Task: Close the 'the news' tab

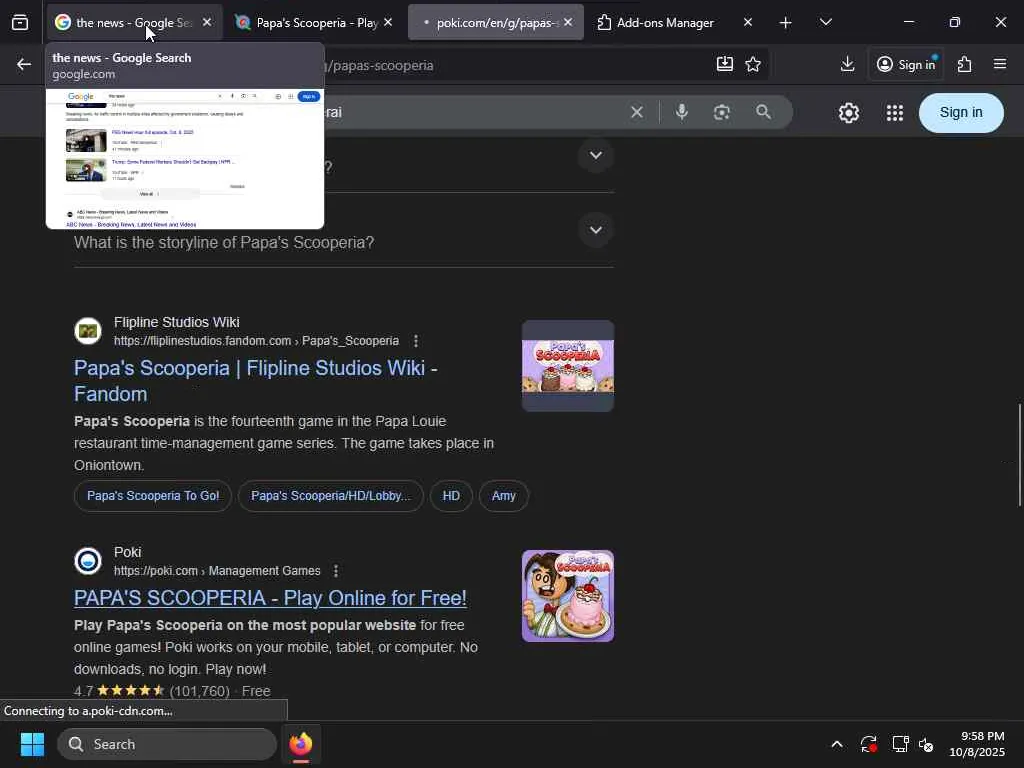Action: point(207,22)
